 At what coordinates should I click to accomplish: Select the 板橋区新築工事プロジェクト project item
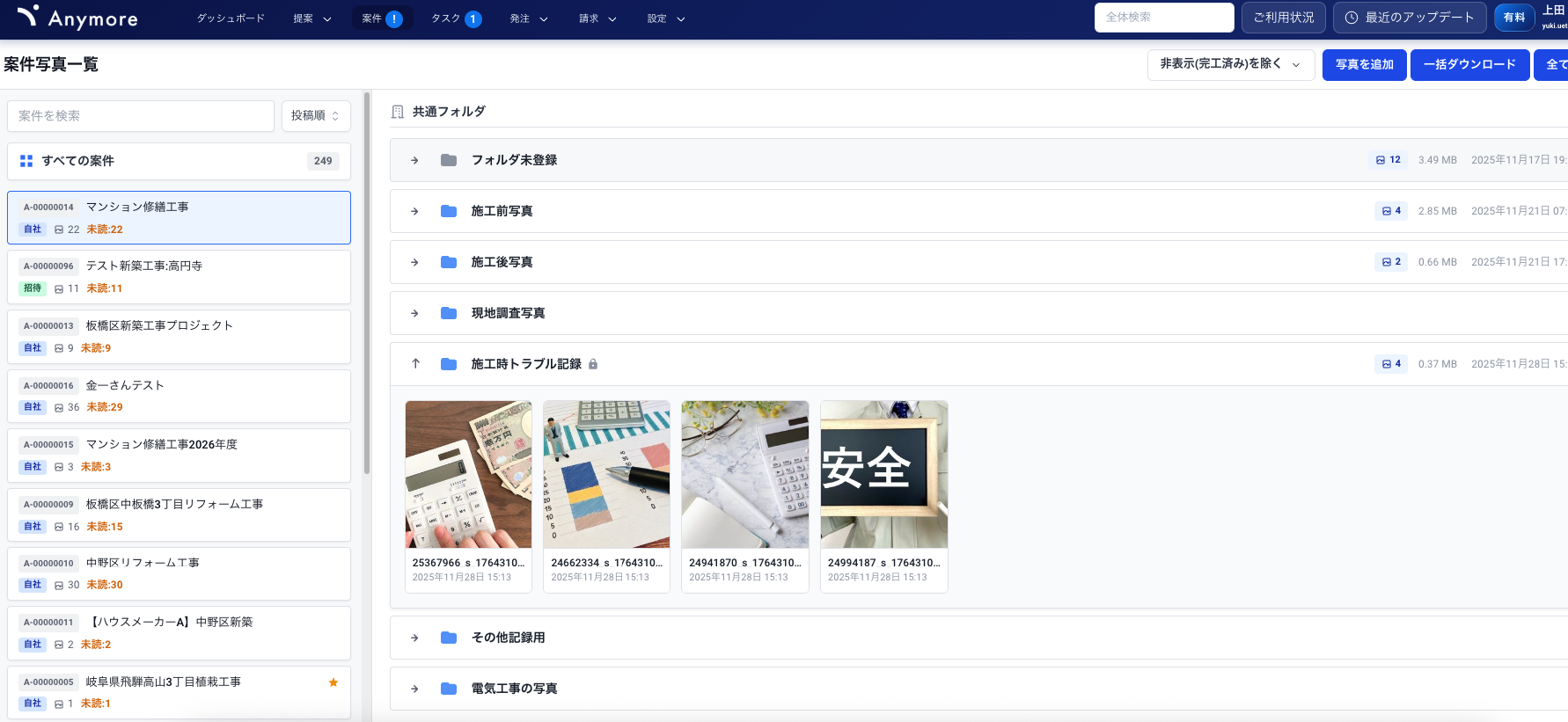click(x=179, y=337)
